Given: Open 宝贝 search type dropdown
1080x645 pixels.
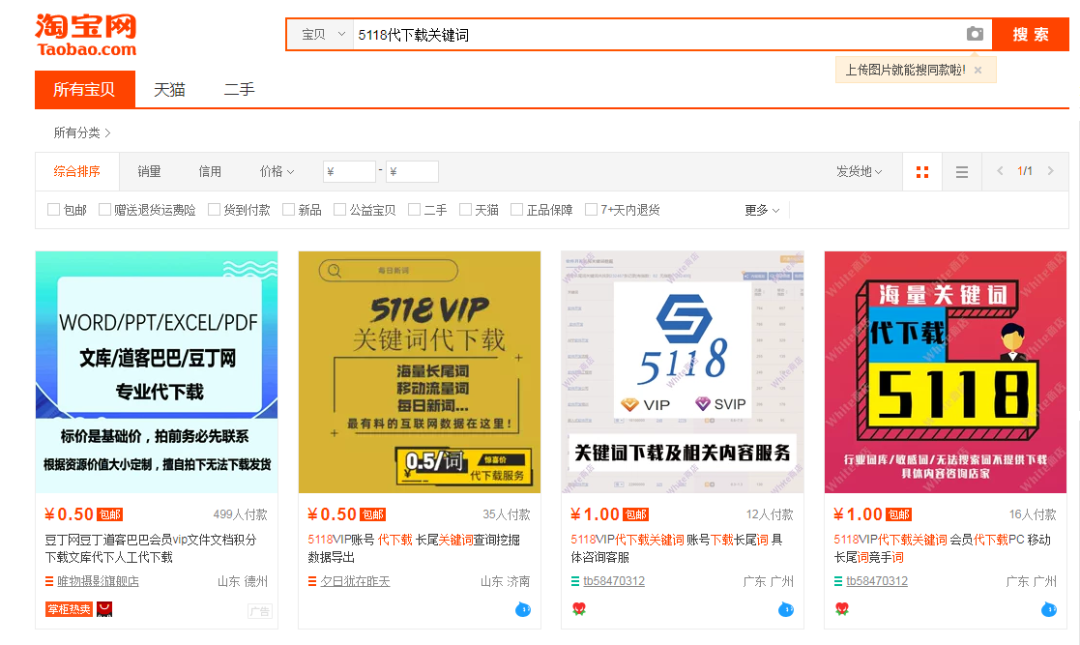Looking at the screenshot, I should 323,34.
